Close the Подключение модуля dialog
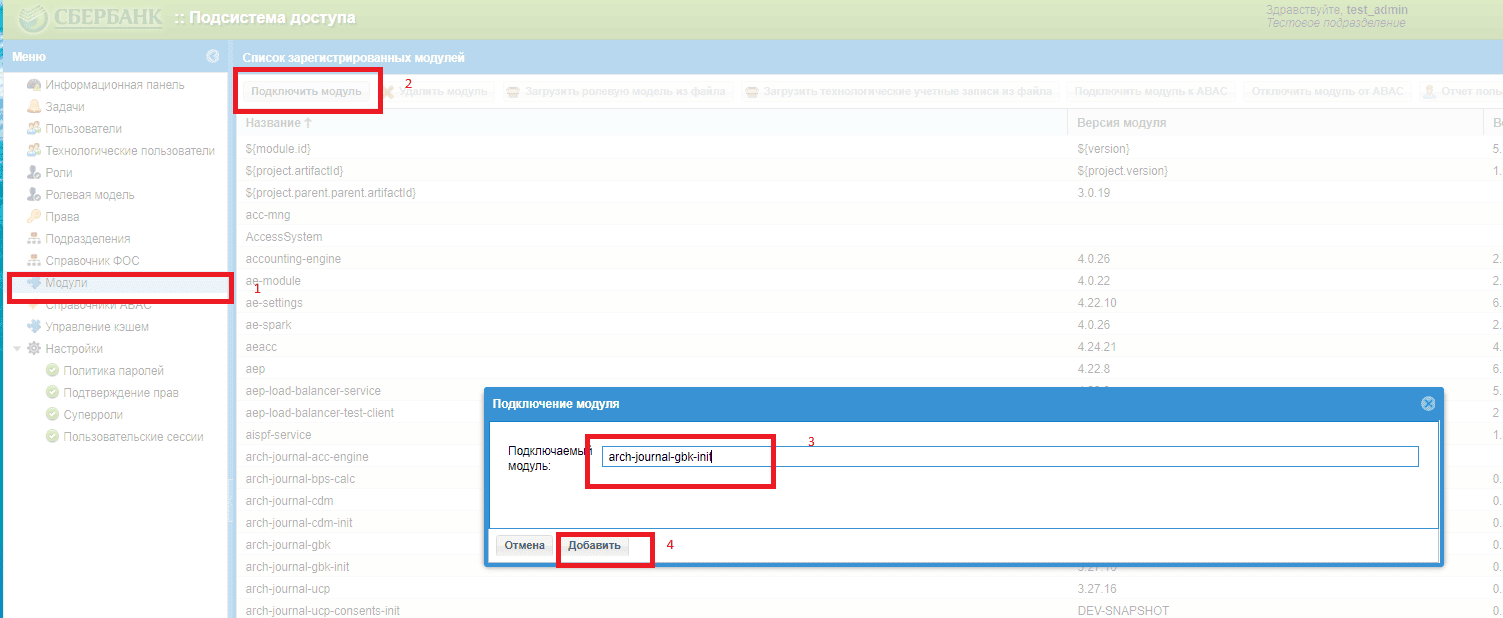This screenshot has width=1503, height=618. [1428, 403]
